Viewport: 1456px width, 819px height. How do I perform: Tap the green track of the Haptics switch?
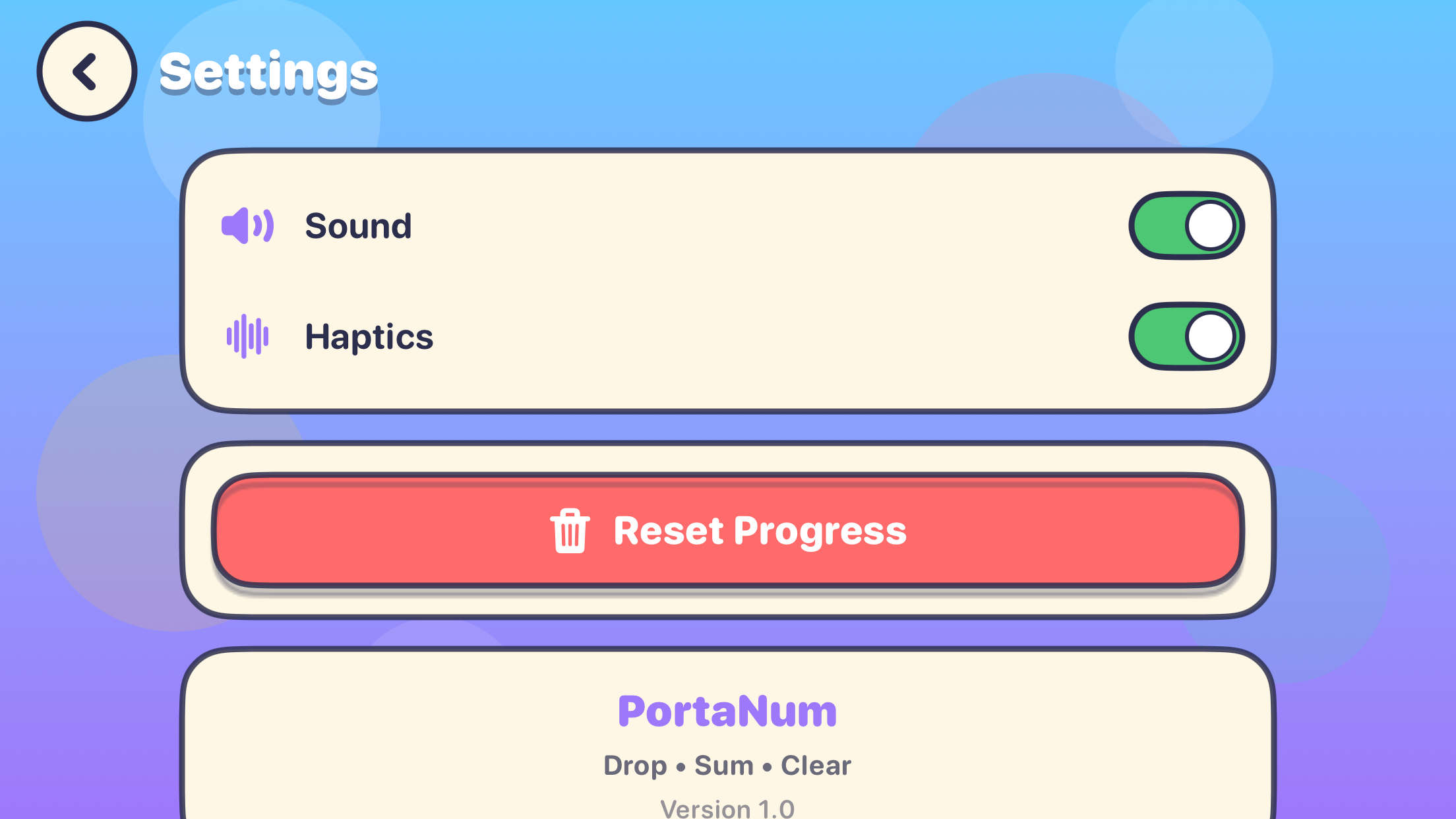point(1158,336)
